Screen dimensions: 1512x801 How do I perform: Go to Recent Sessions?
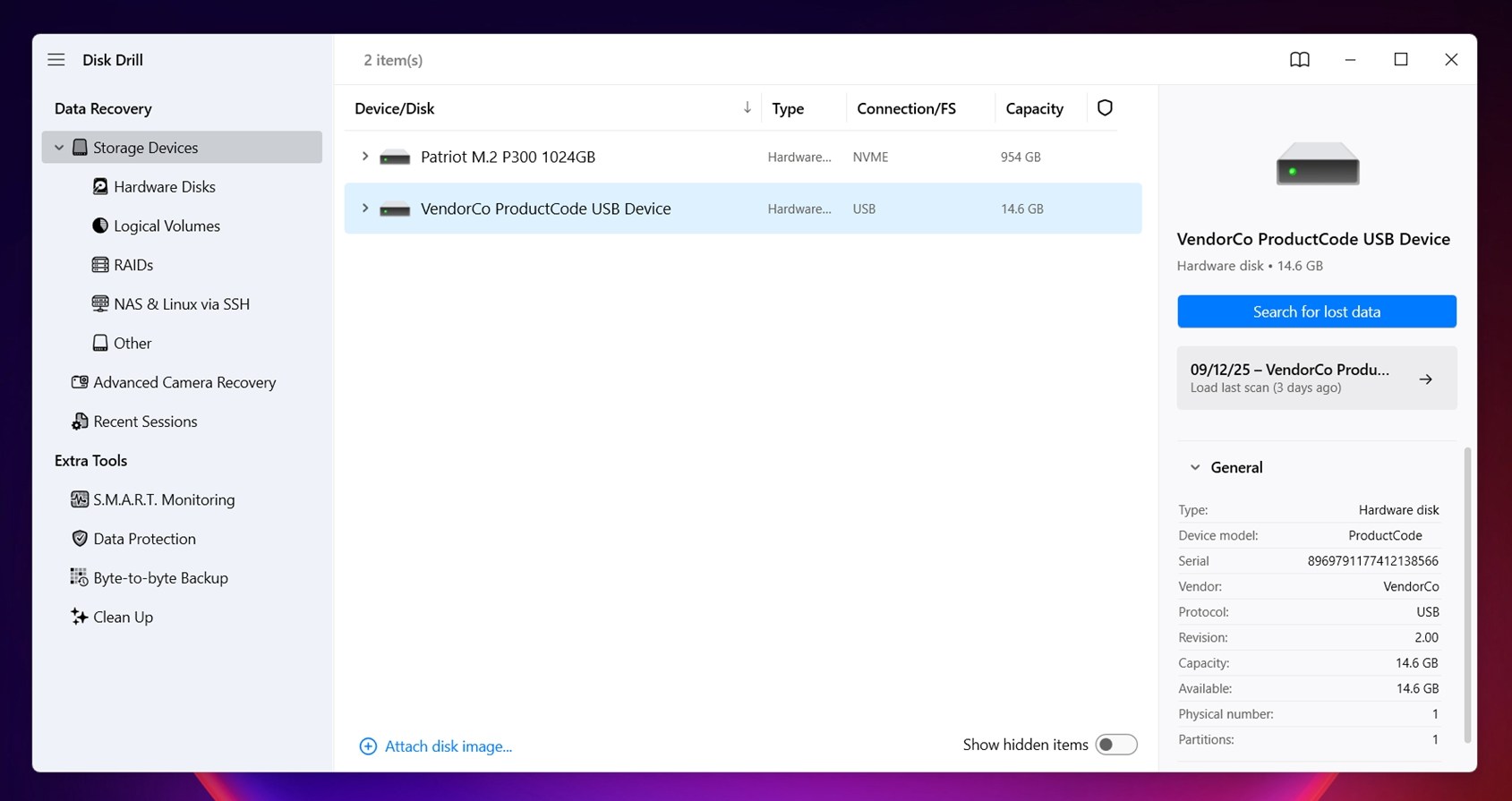click(x=144, y=422)
